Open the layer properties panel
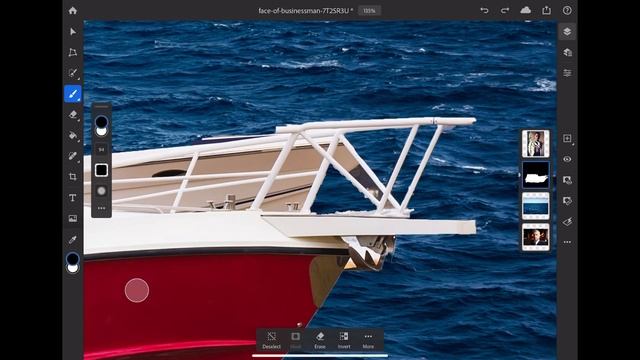 [x=567, y=73]
